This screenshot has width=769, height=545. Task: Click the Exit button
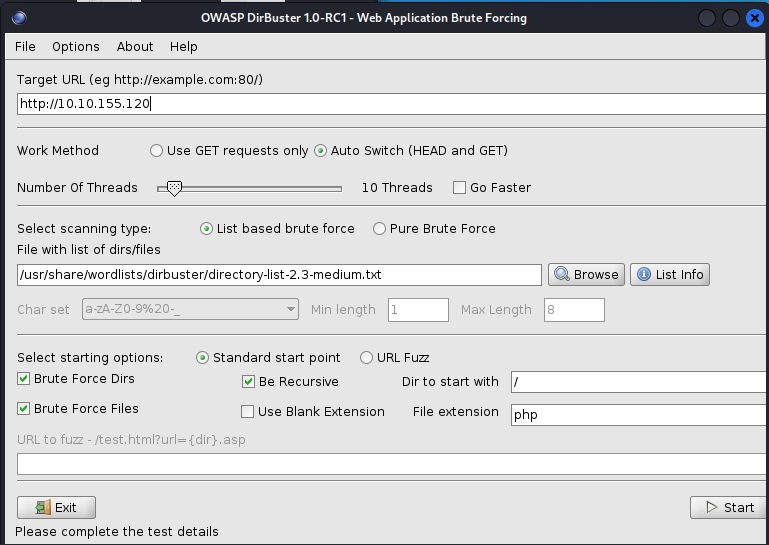point(56,507)
